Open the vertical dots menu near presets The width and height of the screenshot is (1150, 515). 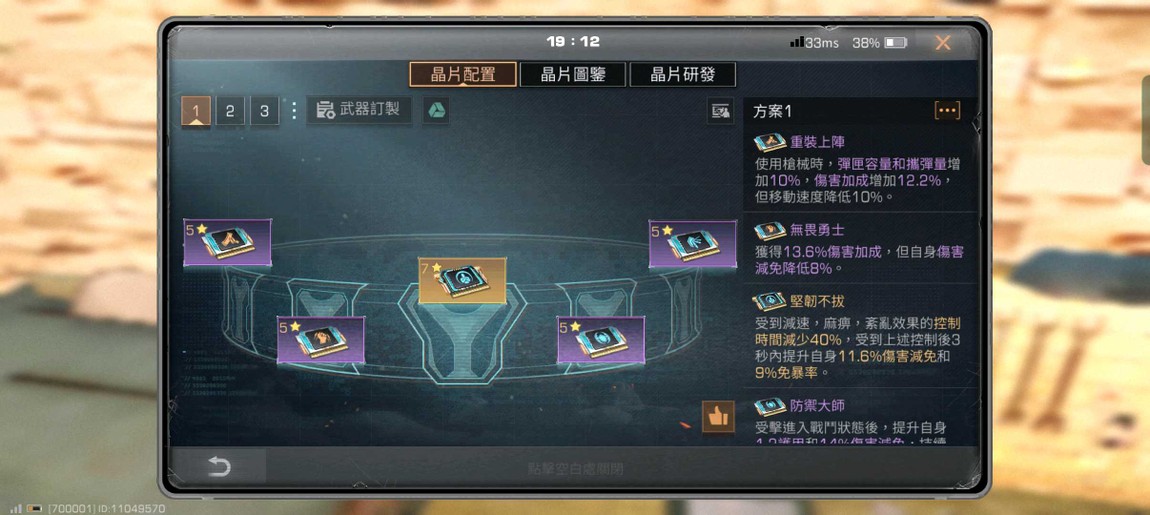pos(294,111)
